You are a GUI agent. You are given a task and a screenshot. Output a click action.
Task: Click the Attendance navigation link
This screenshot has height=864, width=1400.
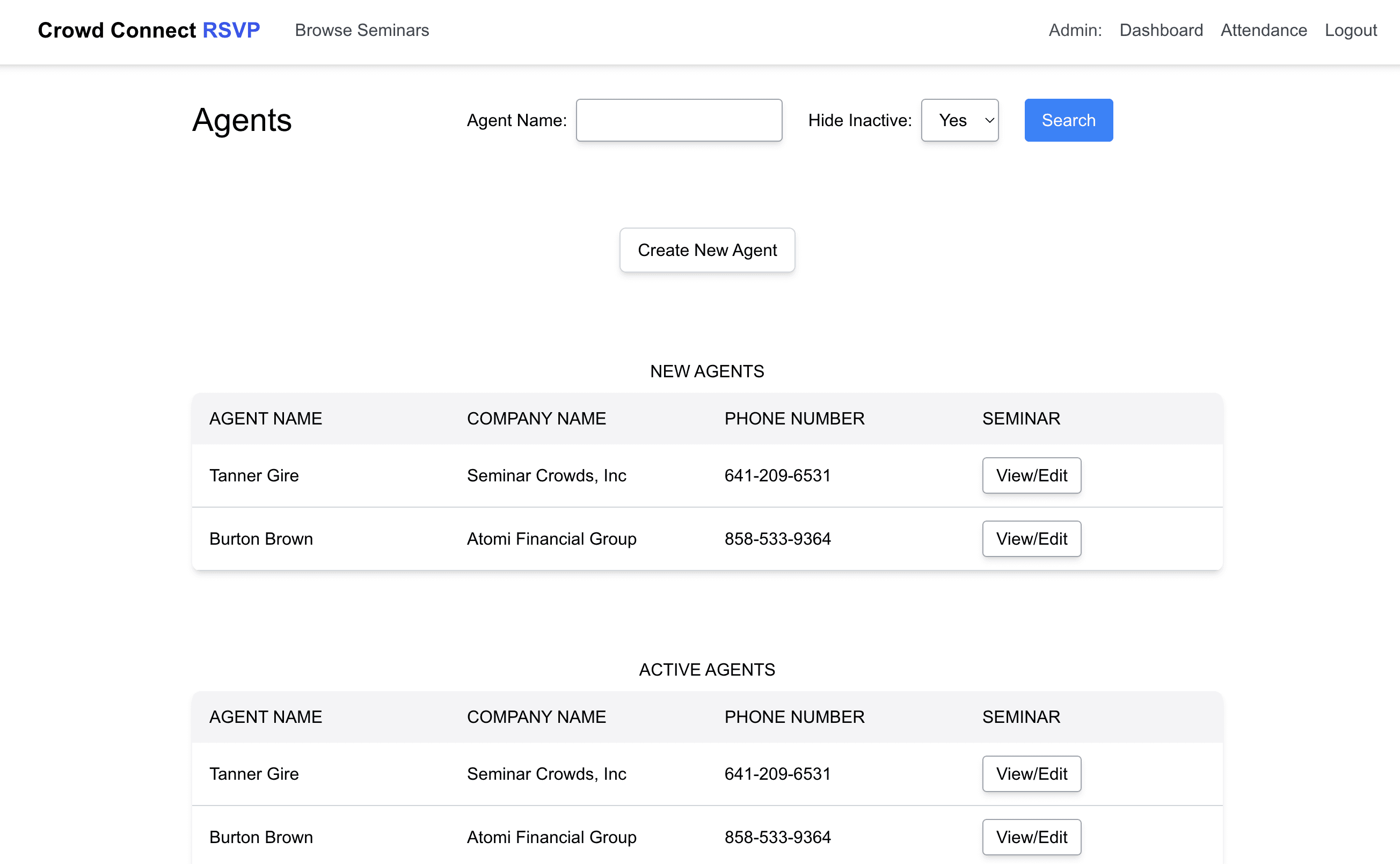click(x=1264, y=30)
